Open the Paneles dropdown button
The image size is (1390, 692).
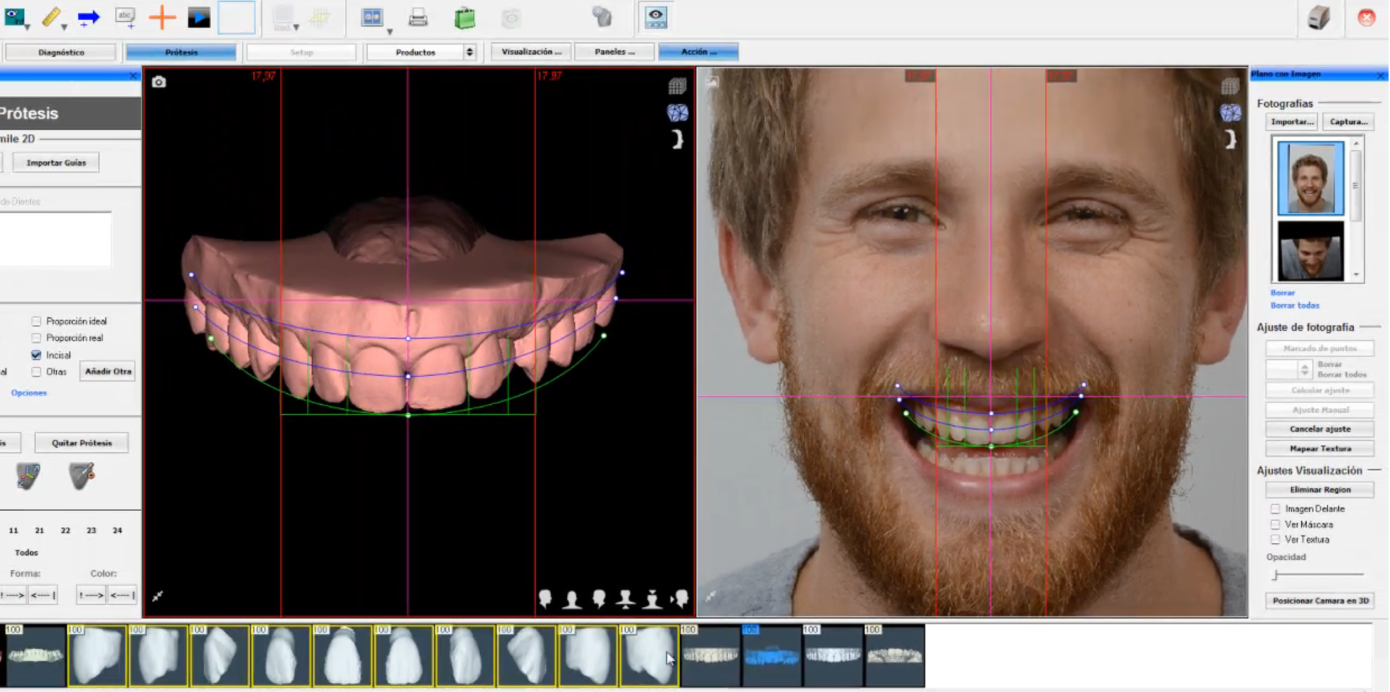[614, 52]
